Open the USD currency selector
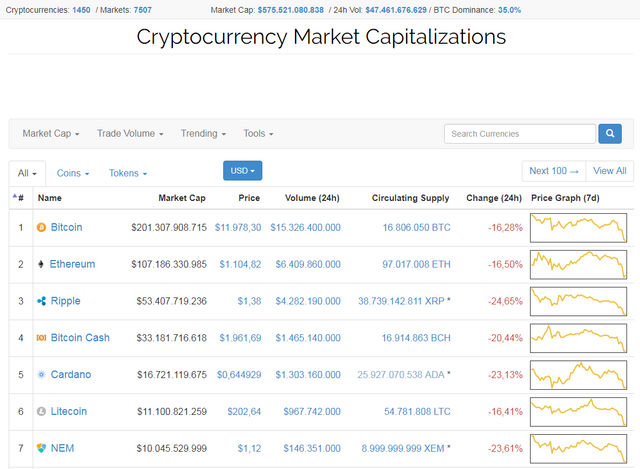The image size is (640, 469). click(x=242, y=171)
